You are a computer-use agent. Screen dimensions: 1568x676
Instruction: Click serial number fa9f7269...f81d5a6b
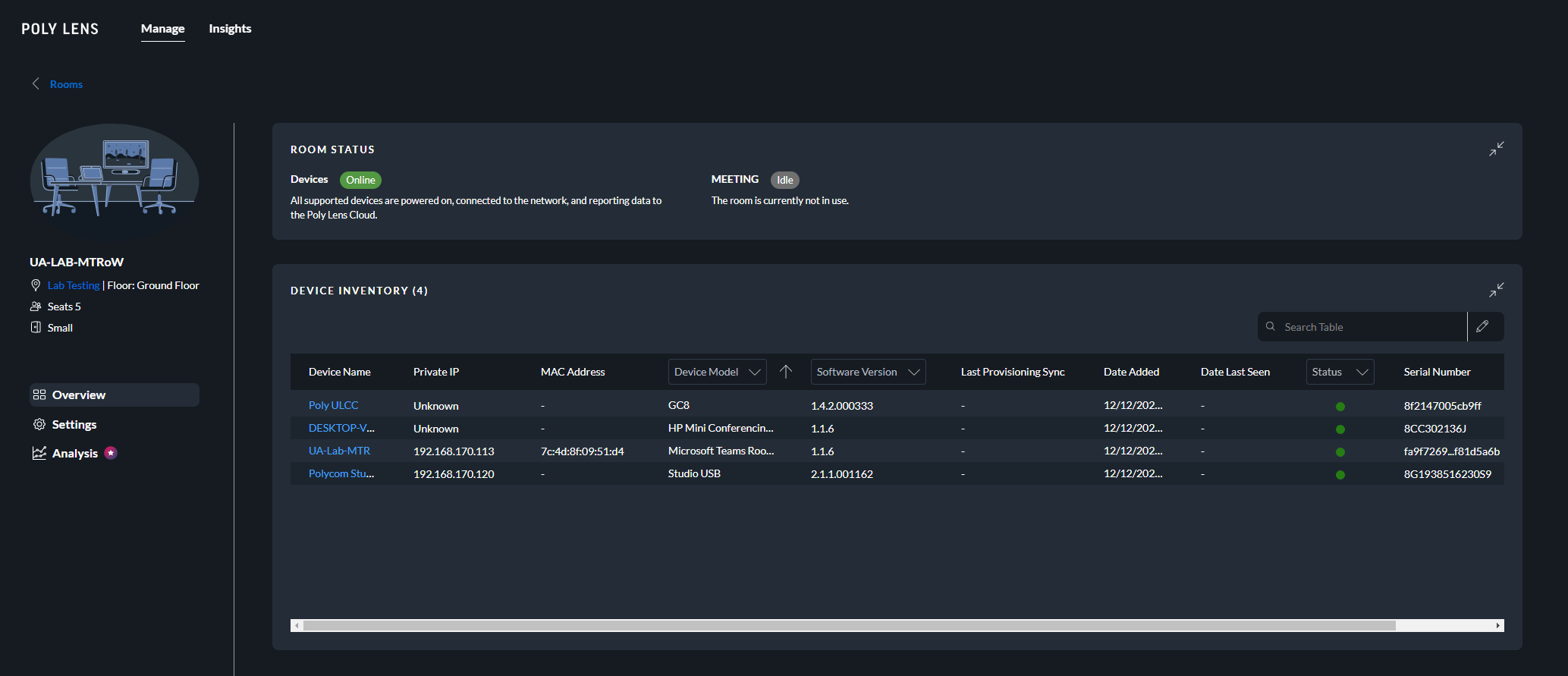point(1452,451)
